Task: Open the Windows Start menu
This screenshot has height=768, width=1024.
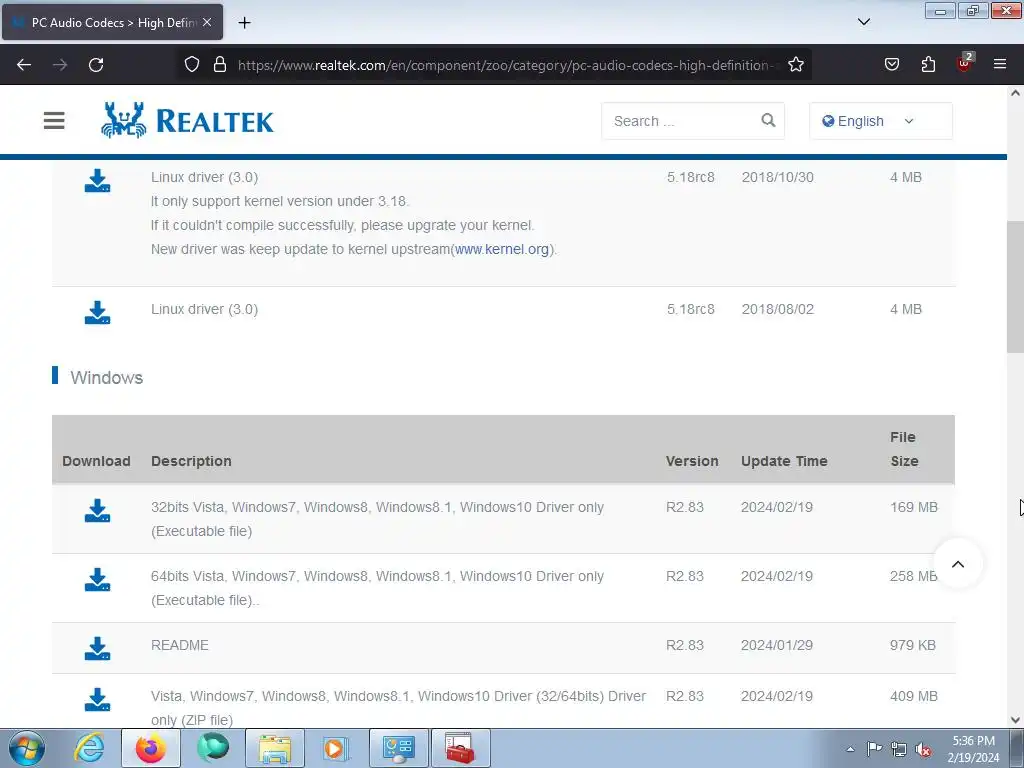Action: tap(27, 748)
